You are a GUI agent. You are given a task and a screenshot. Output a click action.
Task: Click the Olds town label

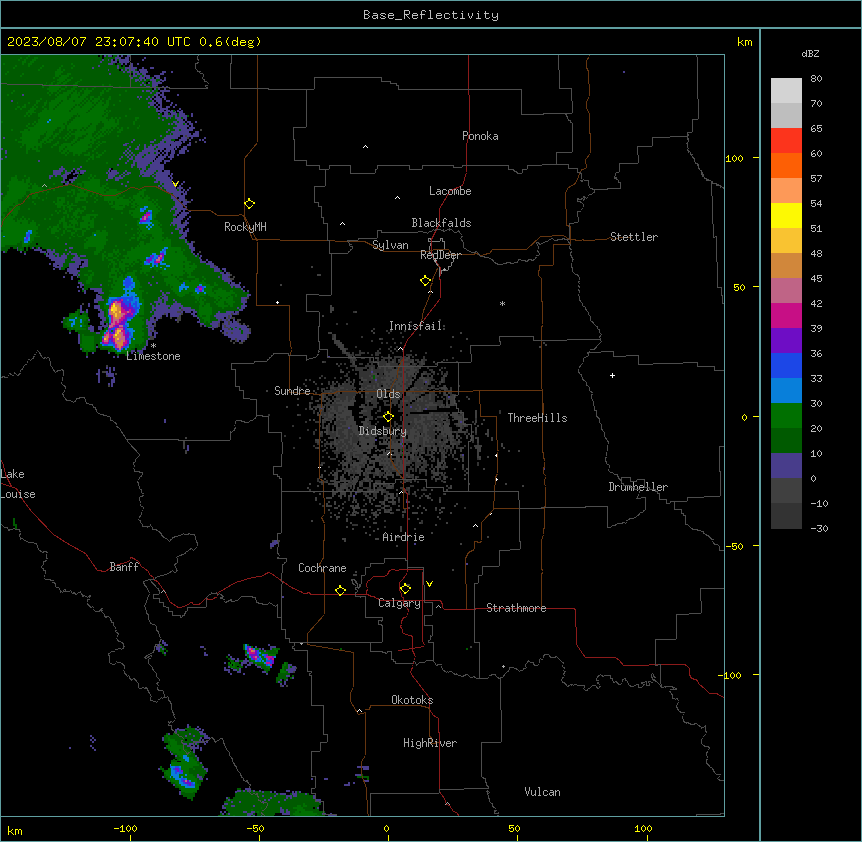388,394
